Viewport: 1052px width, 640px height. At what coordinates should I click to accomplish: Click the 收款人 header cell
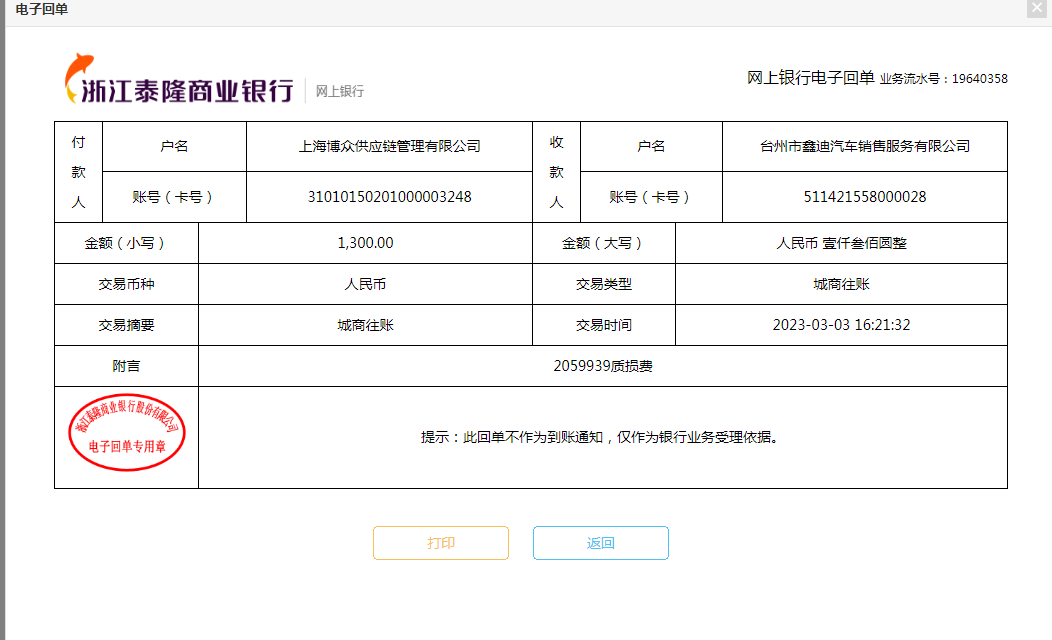click(x=557, y=172)
